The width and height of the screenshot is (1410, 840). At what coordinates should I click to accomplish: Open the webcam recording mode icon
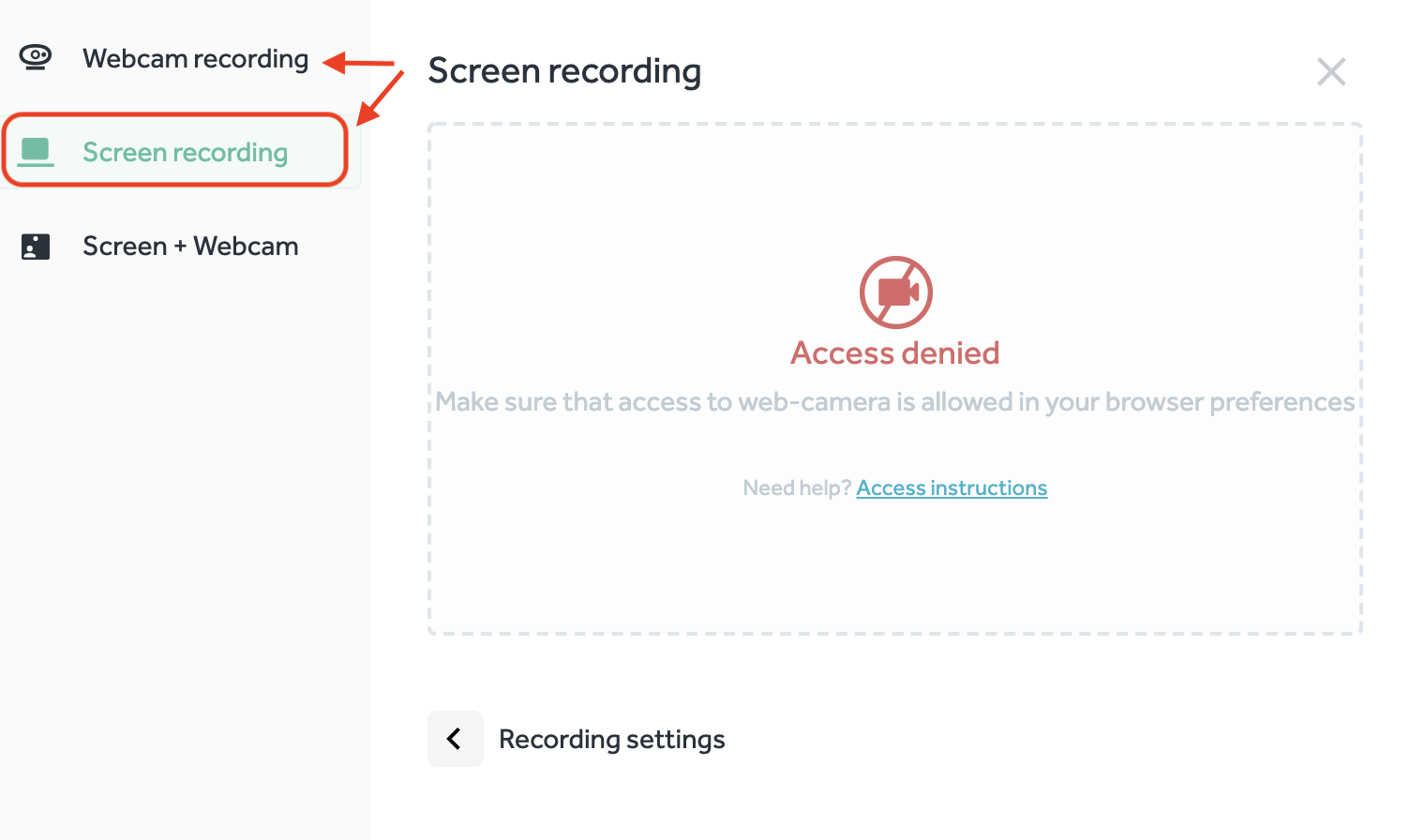36,58
